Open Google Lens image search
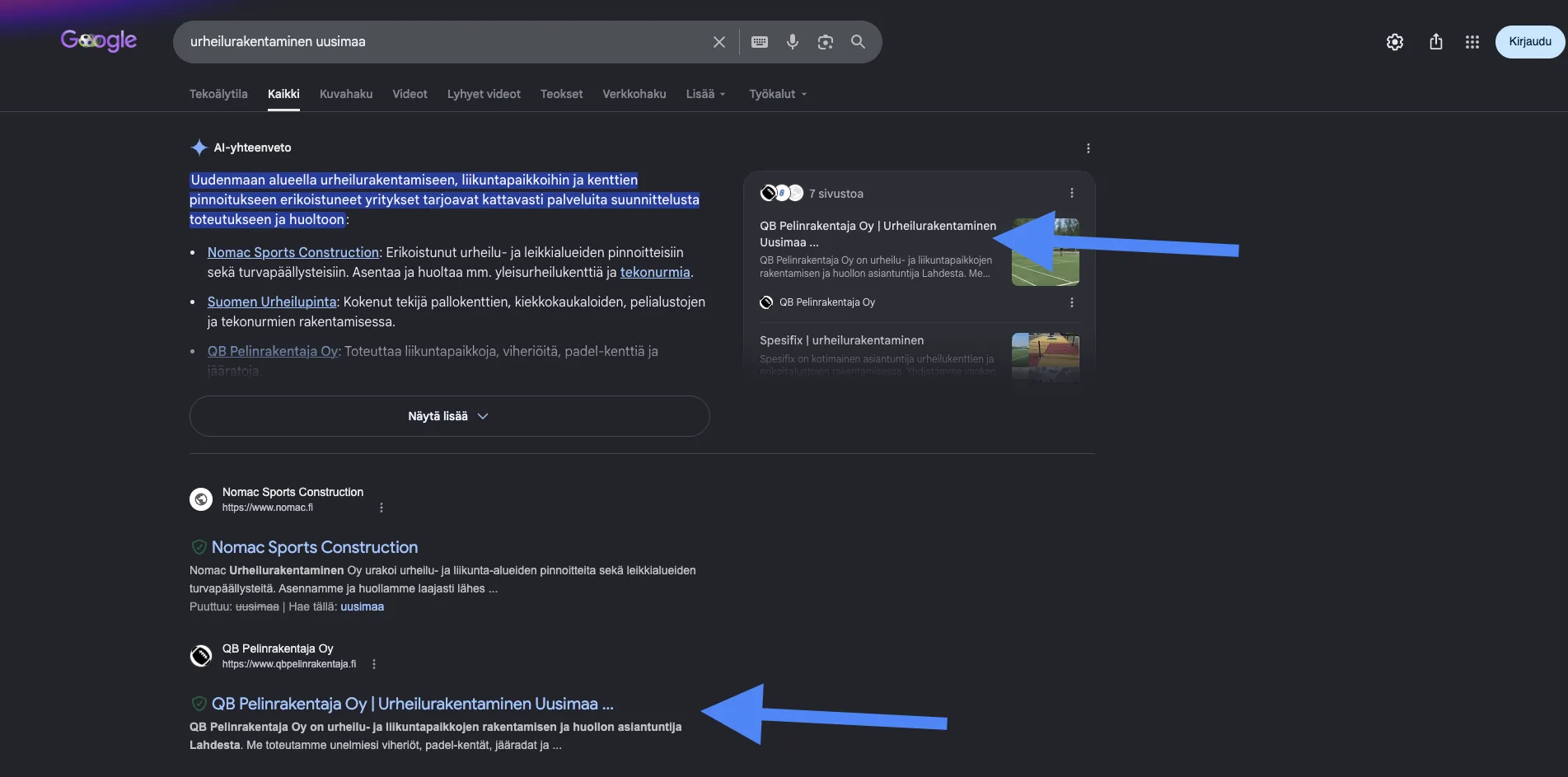 pos(826,42)
